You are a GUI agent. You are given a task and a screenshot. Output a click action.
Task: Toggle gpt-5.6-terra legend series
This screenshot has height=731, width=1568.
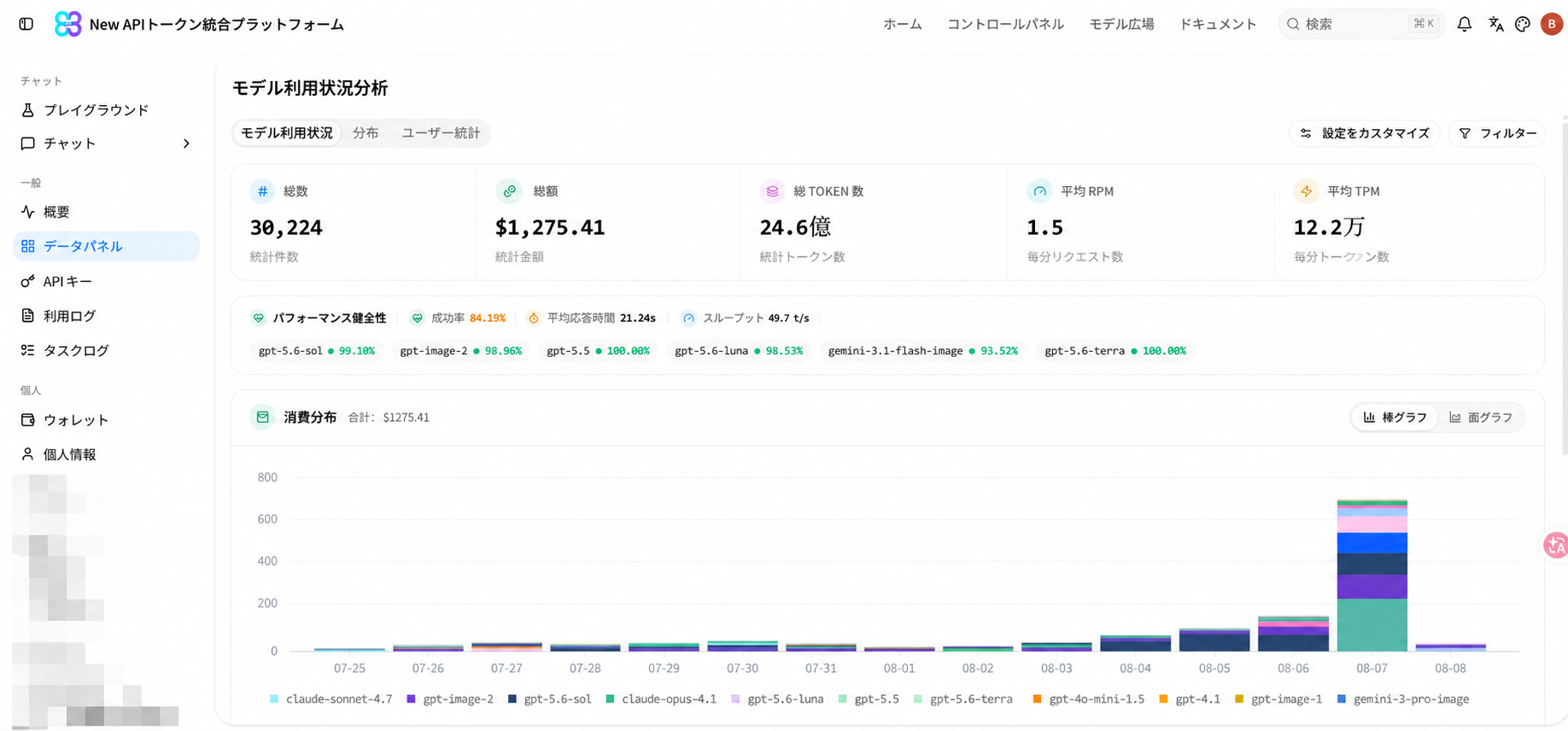(x=962, y=699)
